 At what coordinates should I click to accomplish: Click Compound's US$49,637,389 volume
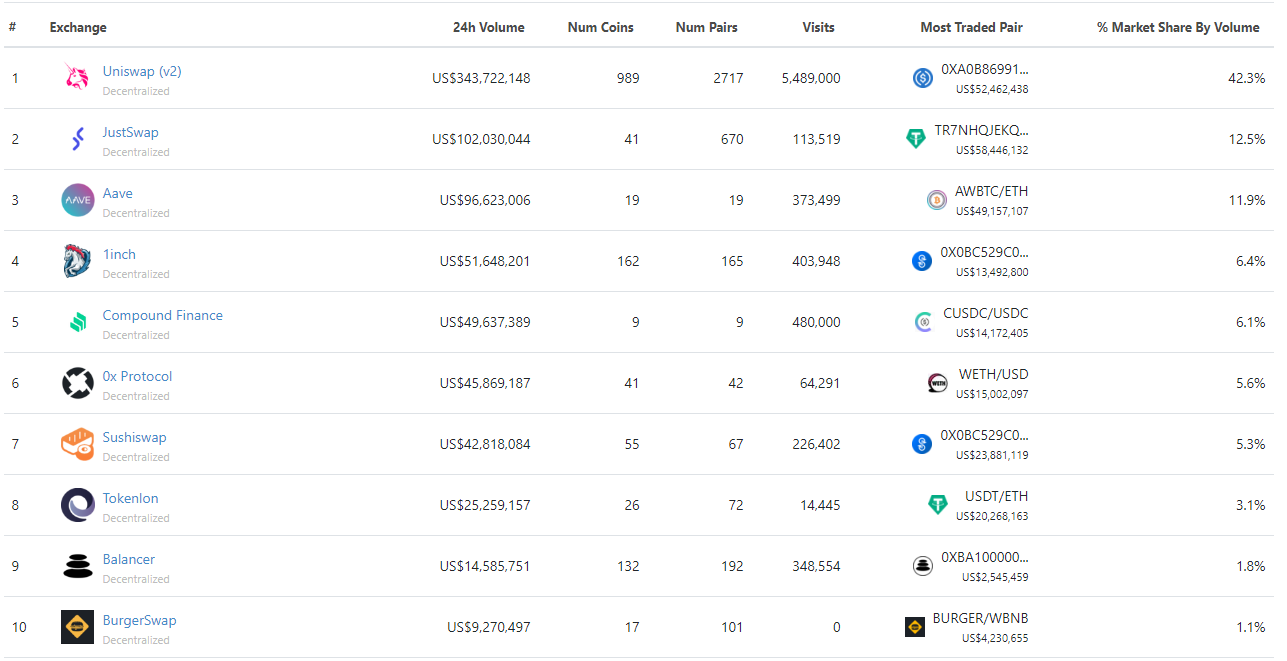pos(485,322)
